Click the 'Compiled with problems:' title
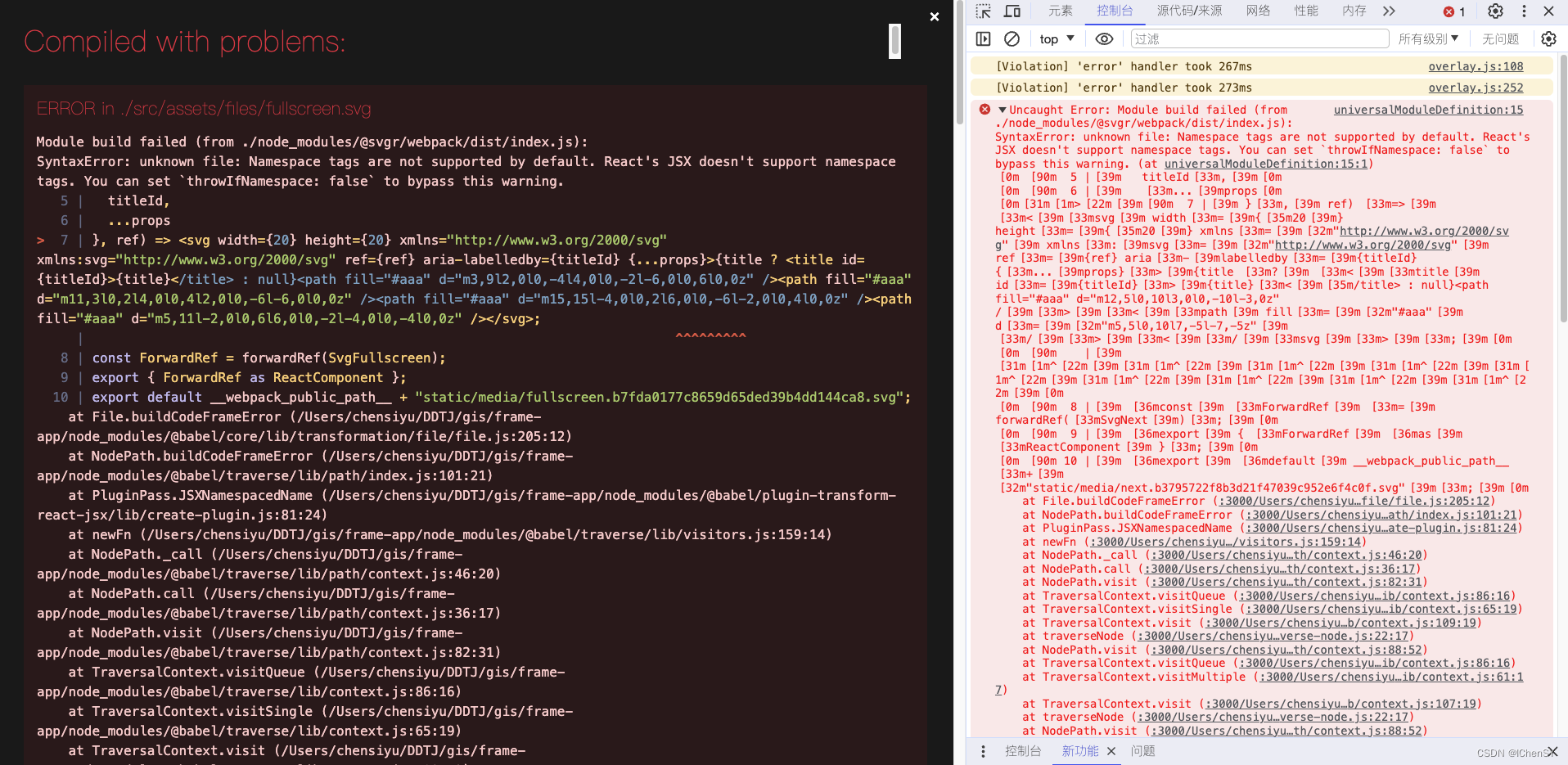Screen dimensions: 1568x765 185,42
